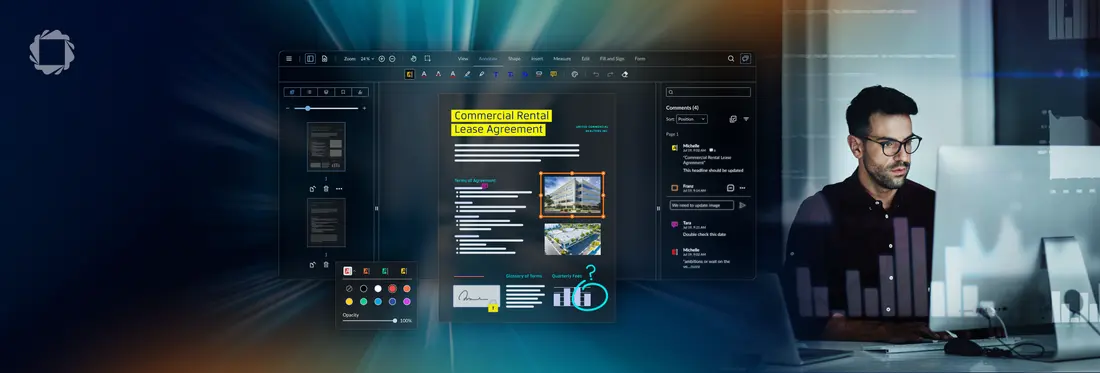This screenshot has width=1100, height=373.
Task: Switch to the Annotate tab
Action: click(488, 59)
